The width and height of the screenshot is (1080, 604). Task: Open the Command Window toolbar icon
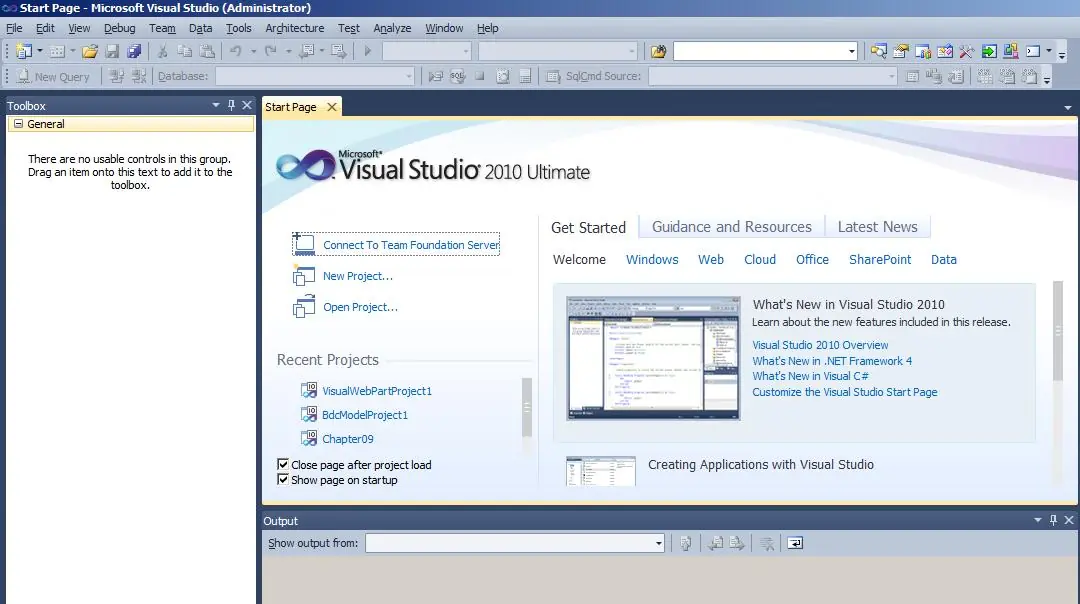pos(1032,51)
